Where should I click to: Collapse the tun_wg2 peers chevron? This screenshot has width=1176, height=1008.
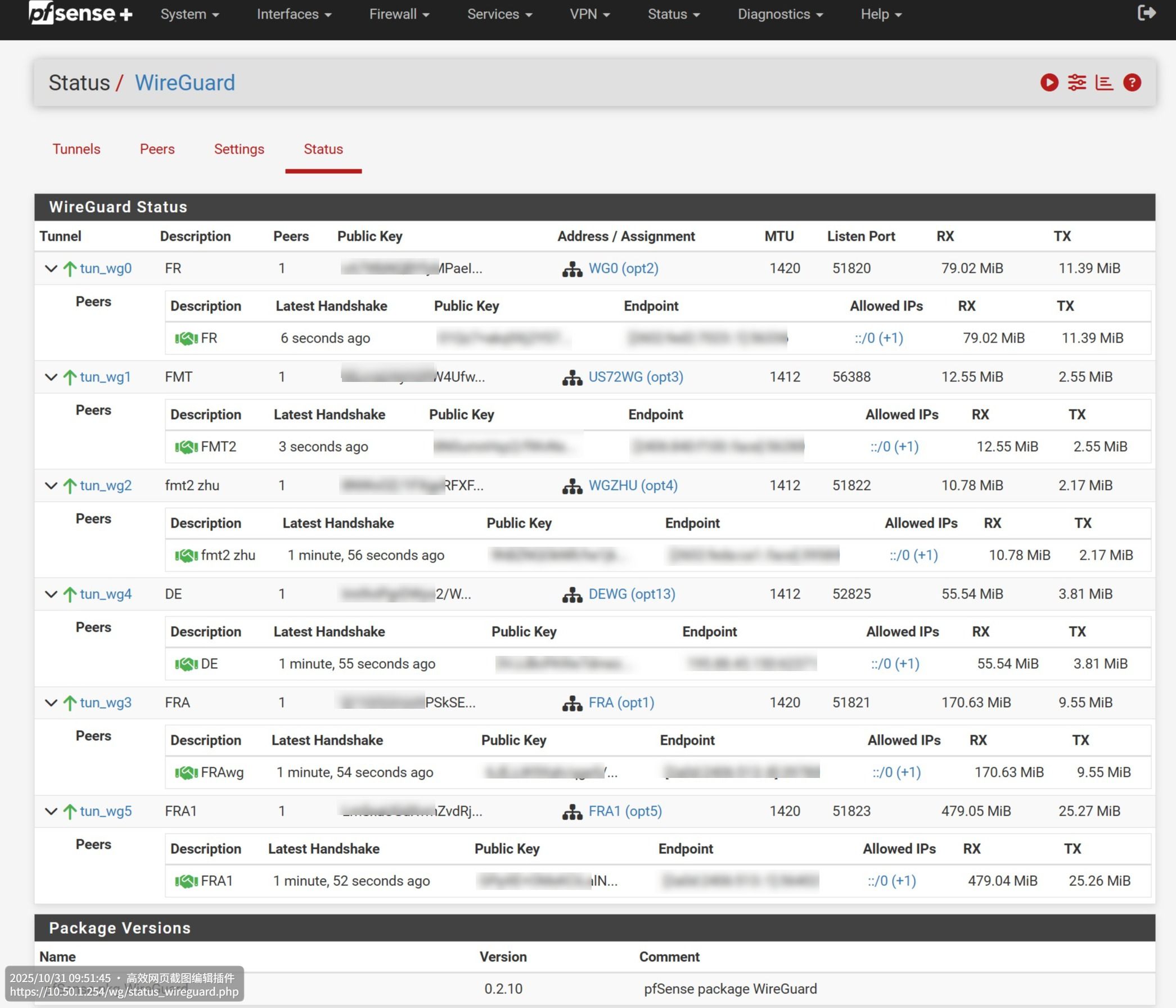point(51,486)
